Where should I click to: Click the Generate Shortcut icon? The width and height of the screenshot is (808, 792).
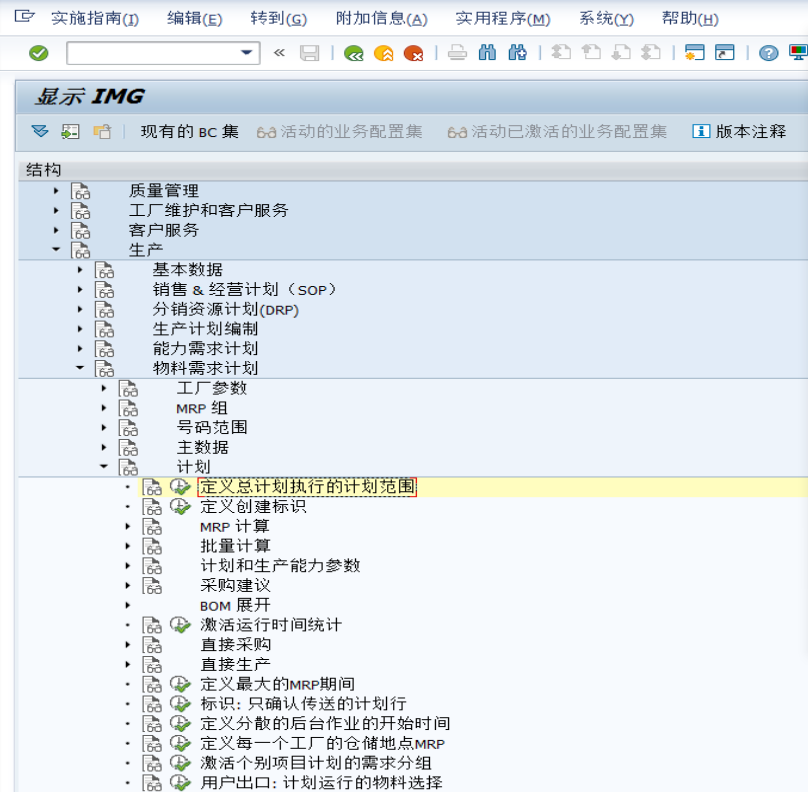point(725,53)
